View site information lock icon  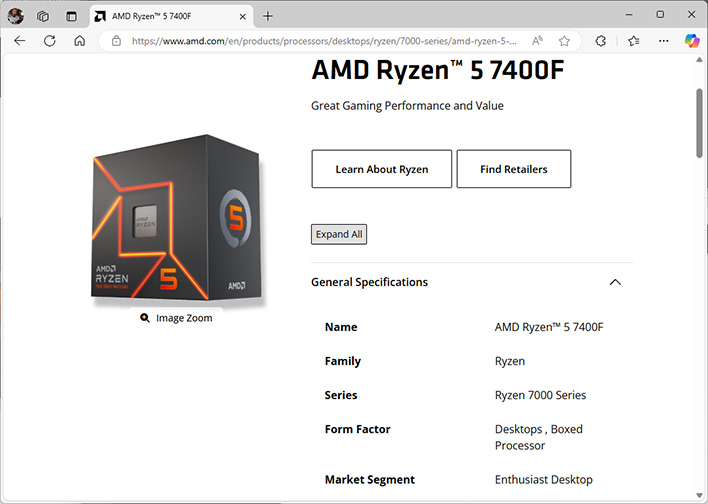(116, 41)
